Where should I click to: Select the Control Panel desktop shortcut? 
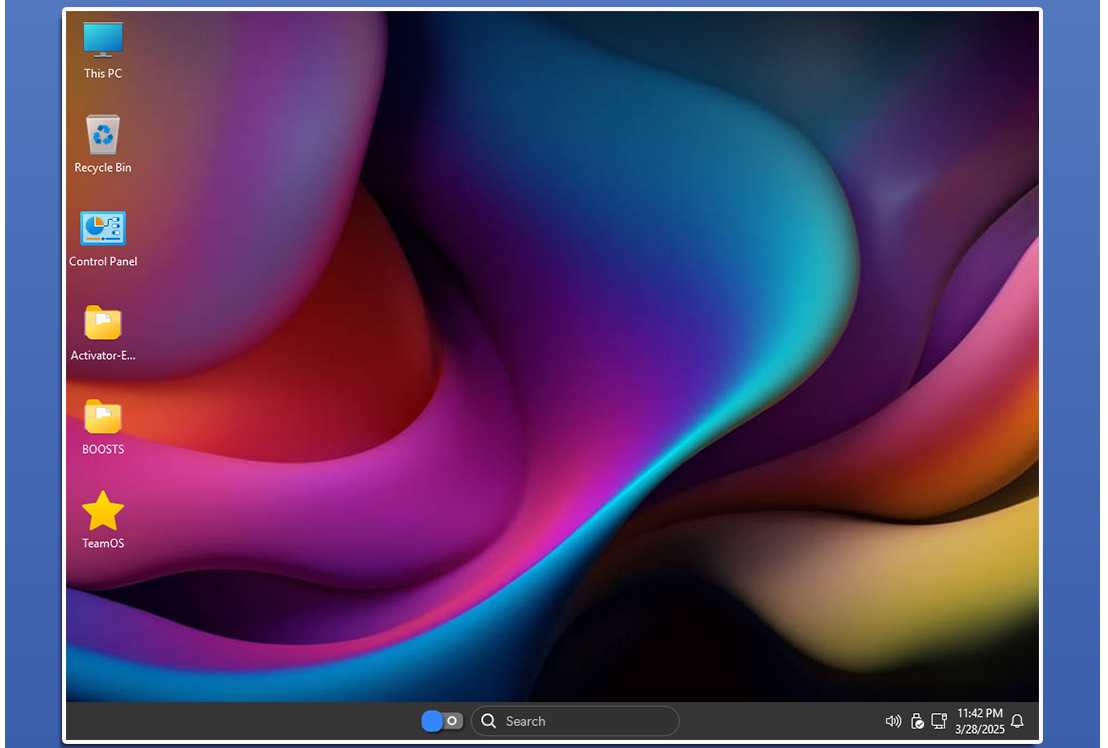tap(103, 228)
